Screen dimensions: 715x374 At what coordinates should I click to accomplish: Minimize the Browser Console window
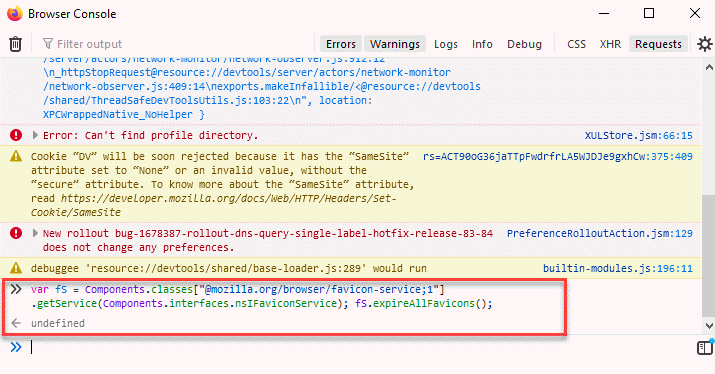tap(604, 13)
